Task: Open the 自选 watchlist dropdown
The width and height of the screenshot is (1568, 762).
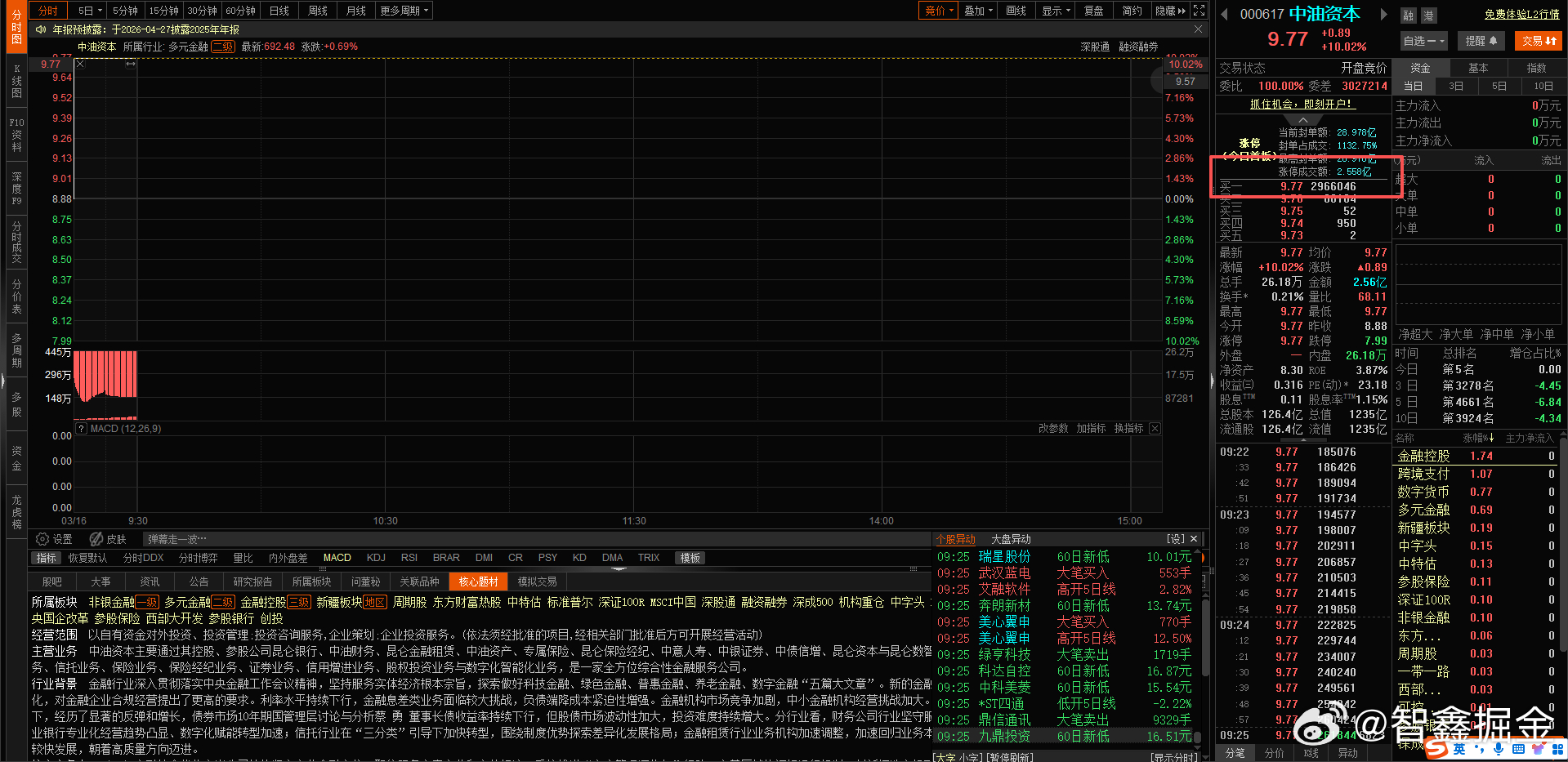Action: pos(1424,41)
